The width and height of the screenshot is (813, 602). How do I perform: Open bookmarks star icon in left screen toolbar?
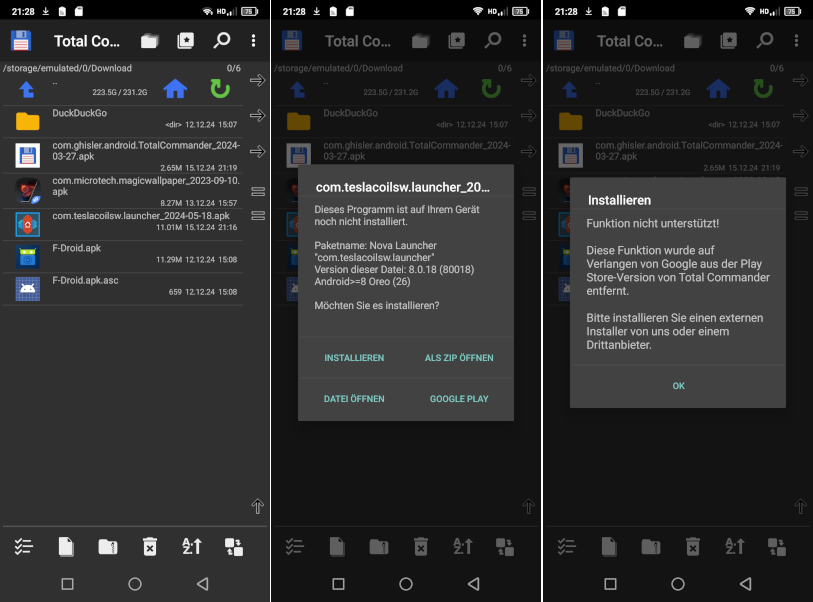click(x=185, y=40)
